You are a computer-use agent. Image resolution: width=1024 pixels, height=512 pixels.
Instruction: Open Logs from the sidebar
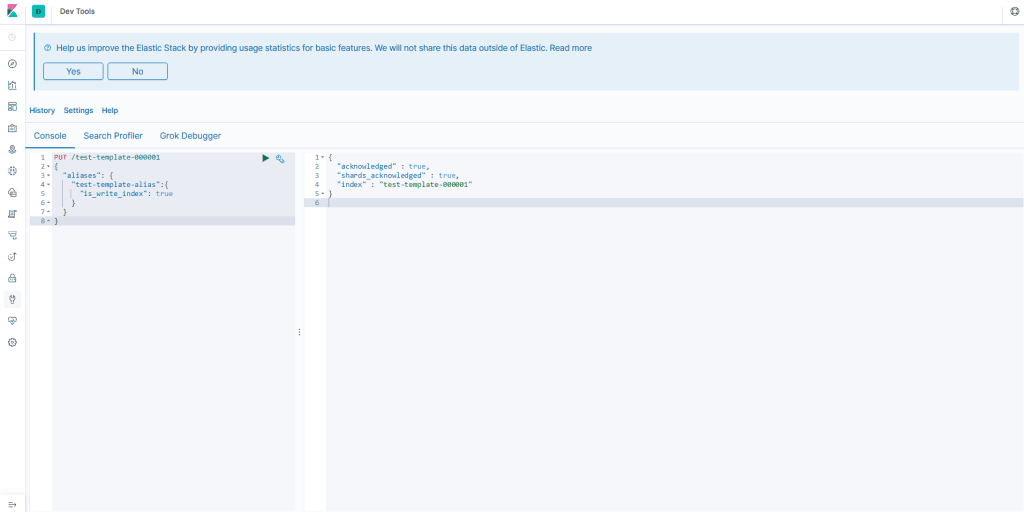click(12, 214)
